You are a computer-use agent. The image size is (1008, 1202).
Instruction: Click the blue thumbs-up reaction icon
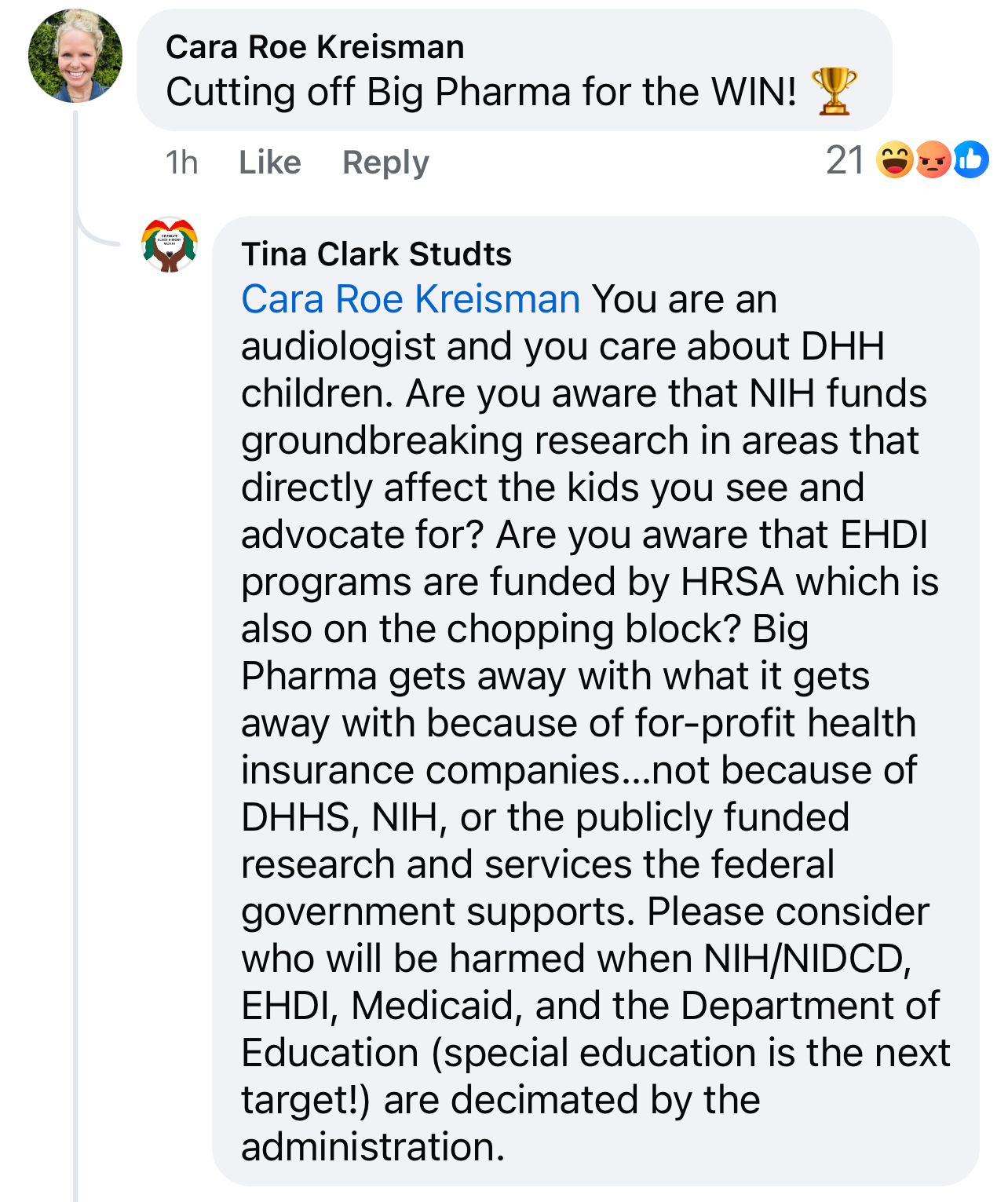coord(971,160)
